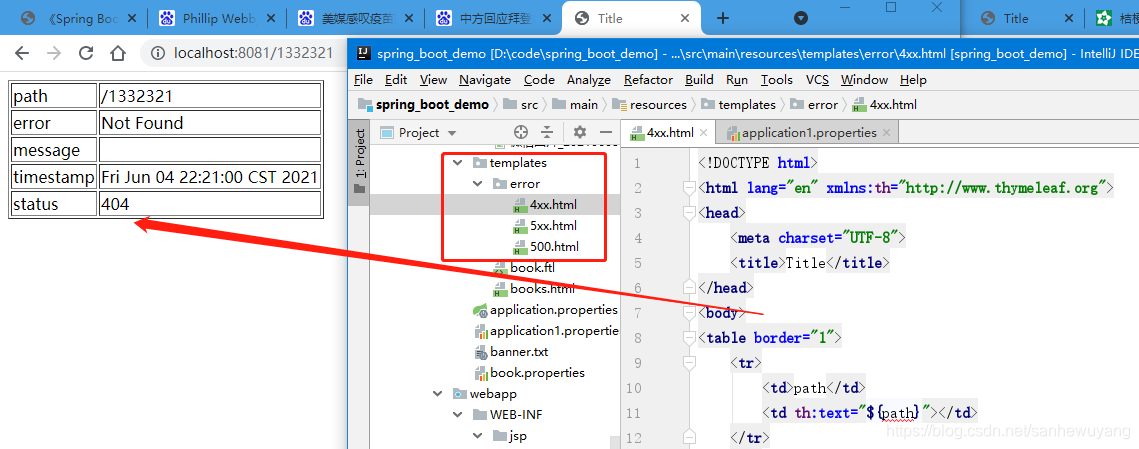Click the locate-opened-file crosshair icon
The width and height of the screenshot is (1139, 449).
[521, 132]
